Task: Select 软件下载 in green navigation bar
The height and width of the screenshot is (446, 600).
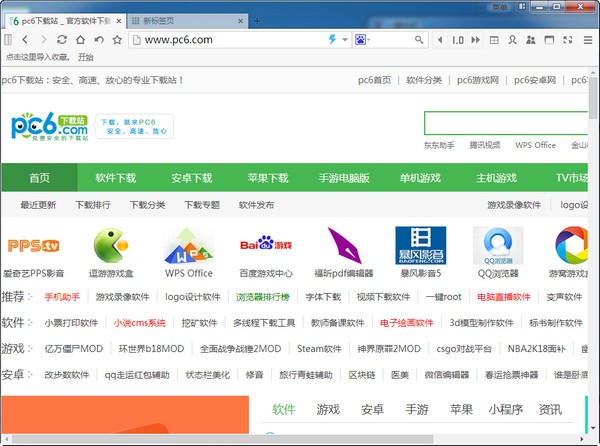Action: point(115,178)
